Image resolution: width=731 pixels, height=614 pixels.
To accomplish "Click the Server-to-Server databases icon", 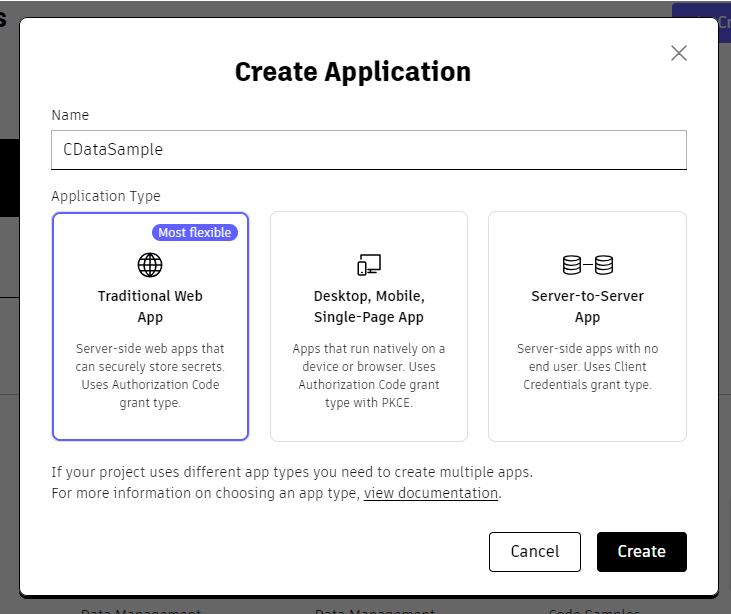I will (587, 265).
